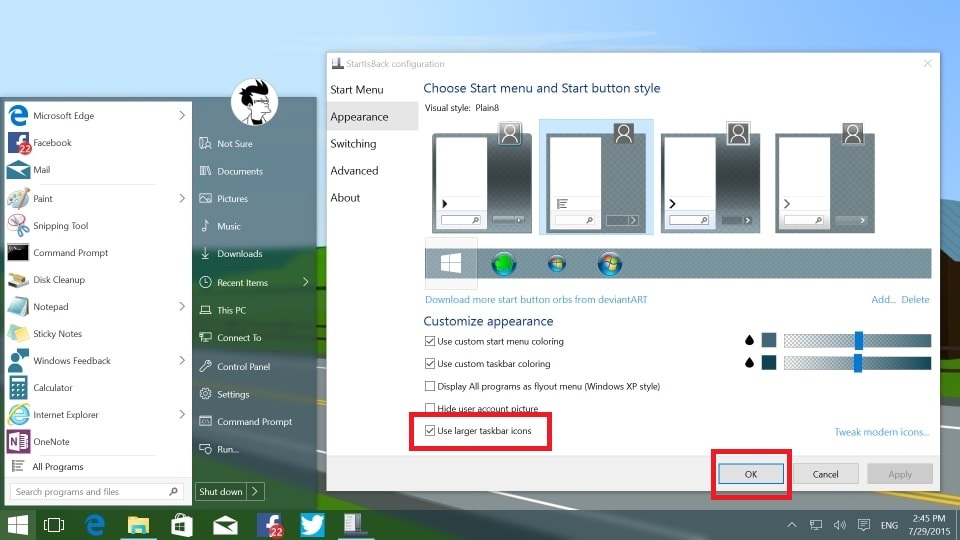
Task: Toggle Use custom taskbar coloring
Action: click(430, 363)
